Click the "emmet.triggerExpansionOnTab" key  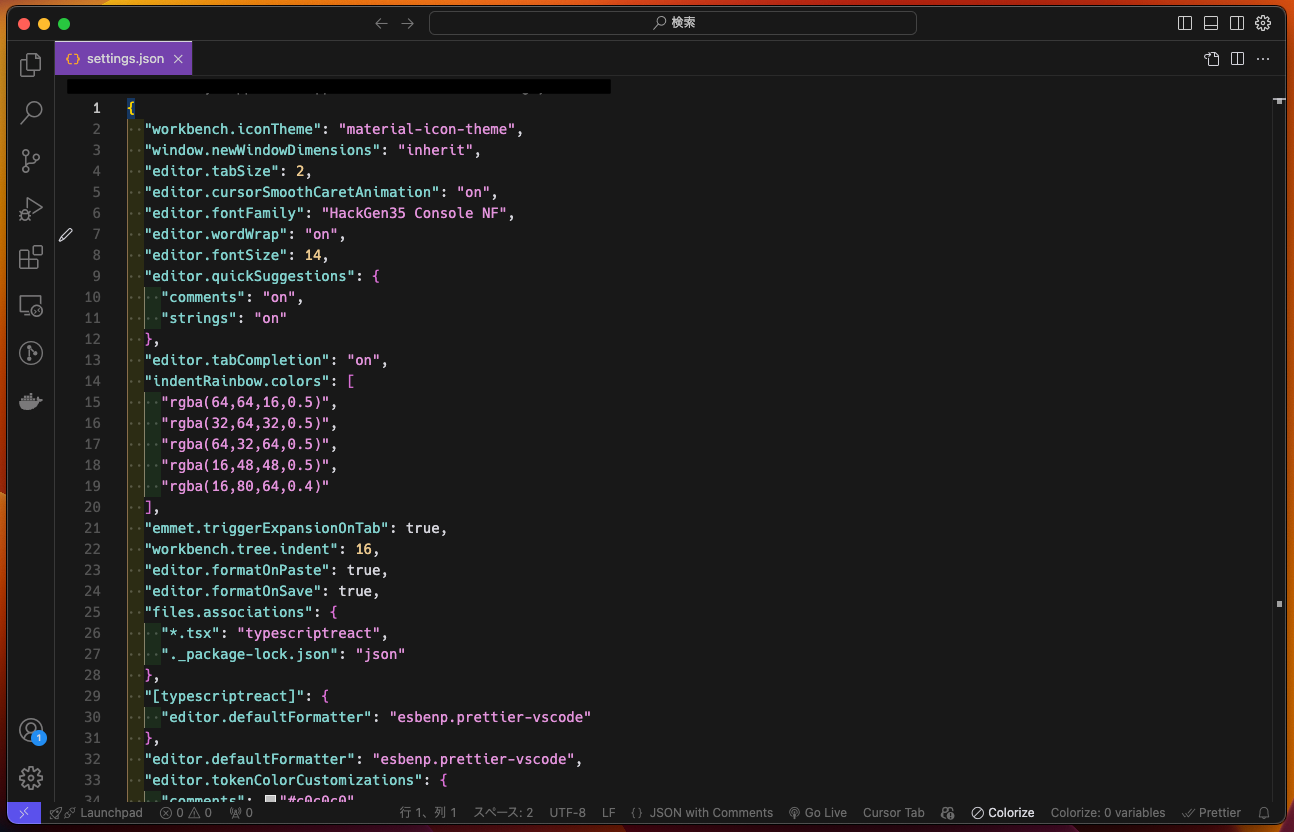coord(267,528)
